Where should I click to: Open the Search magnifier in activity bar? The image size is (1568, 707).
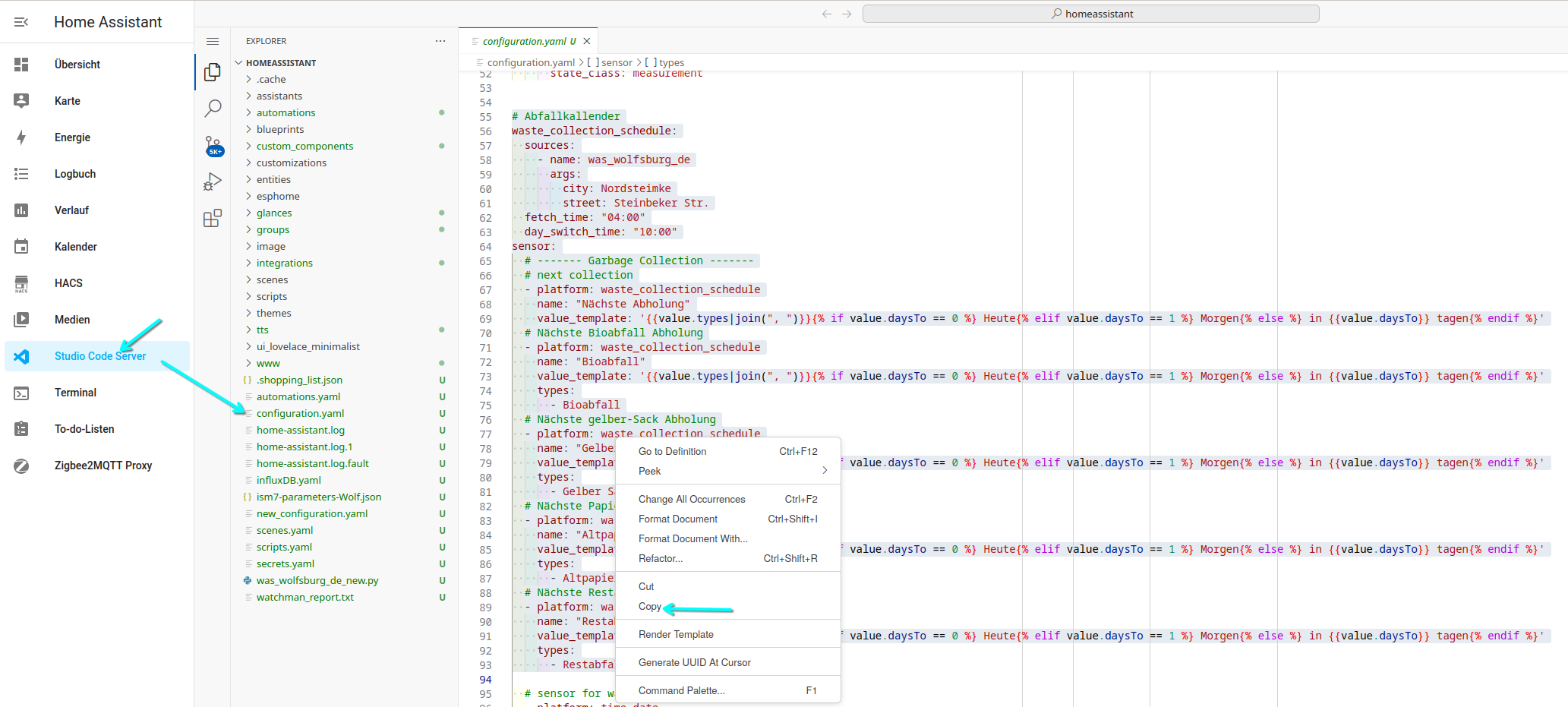(213, 108)
